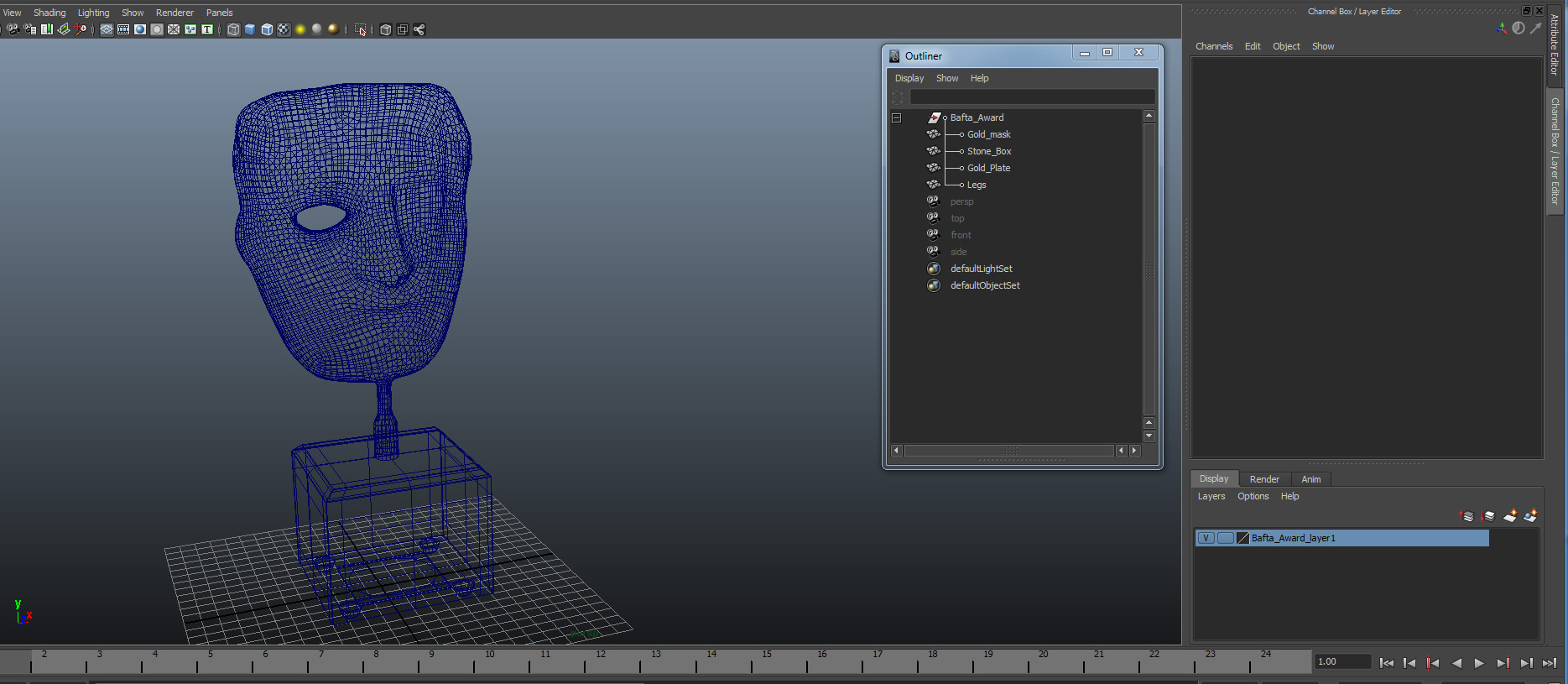The width and height of the screenshot is (1568, 684).
Task: Open the viewport Show menu
Action: click(x=133, y=13)
